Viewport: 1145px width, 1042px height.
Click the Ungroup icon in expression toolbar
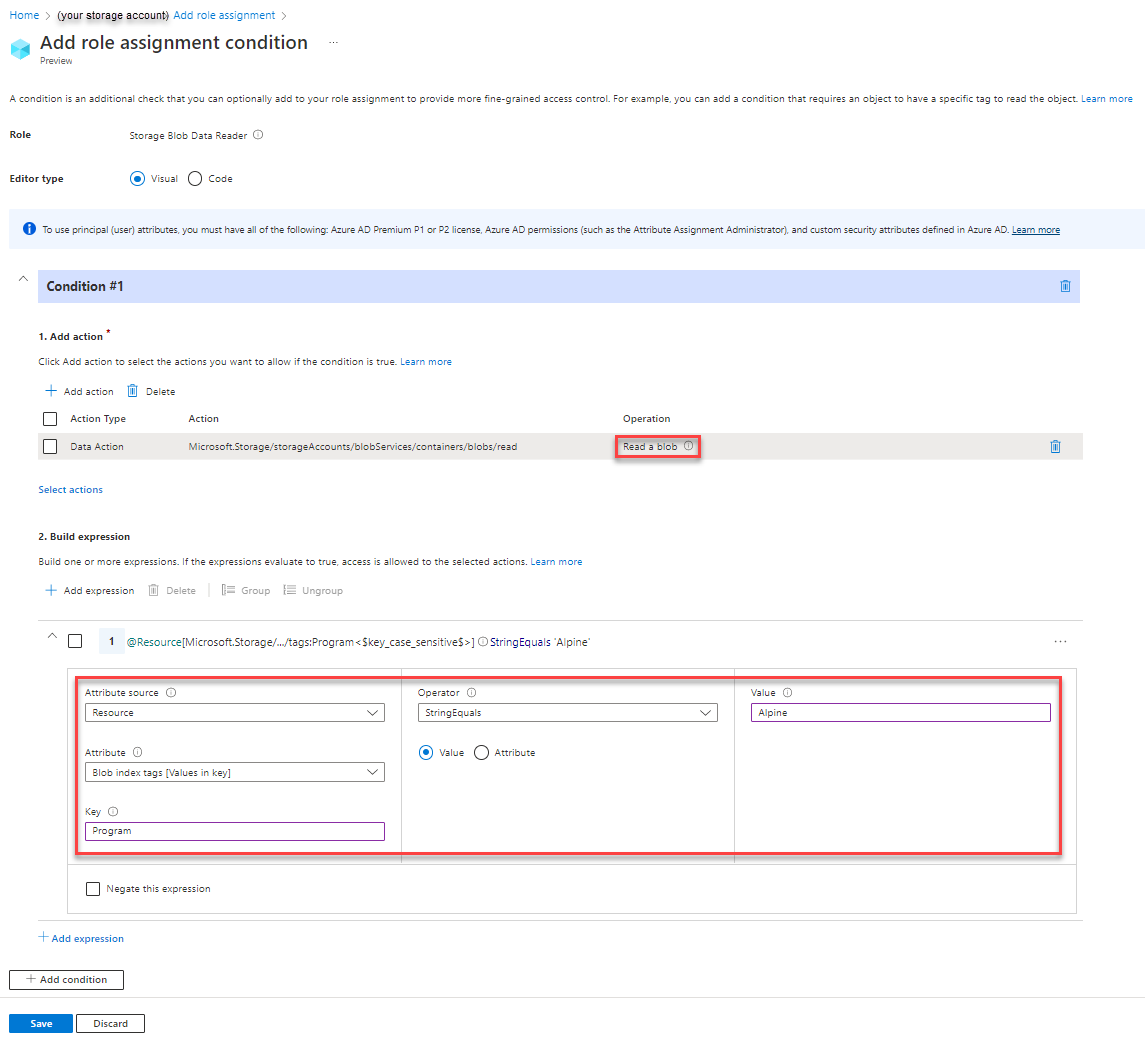click(x=289, y=590)
